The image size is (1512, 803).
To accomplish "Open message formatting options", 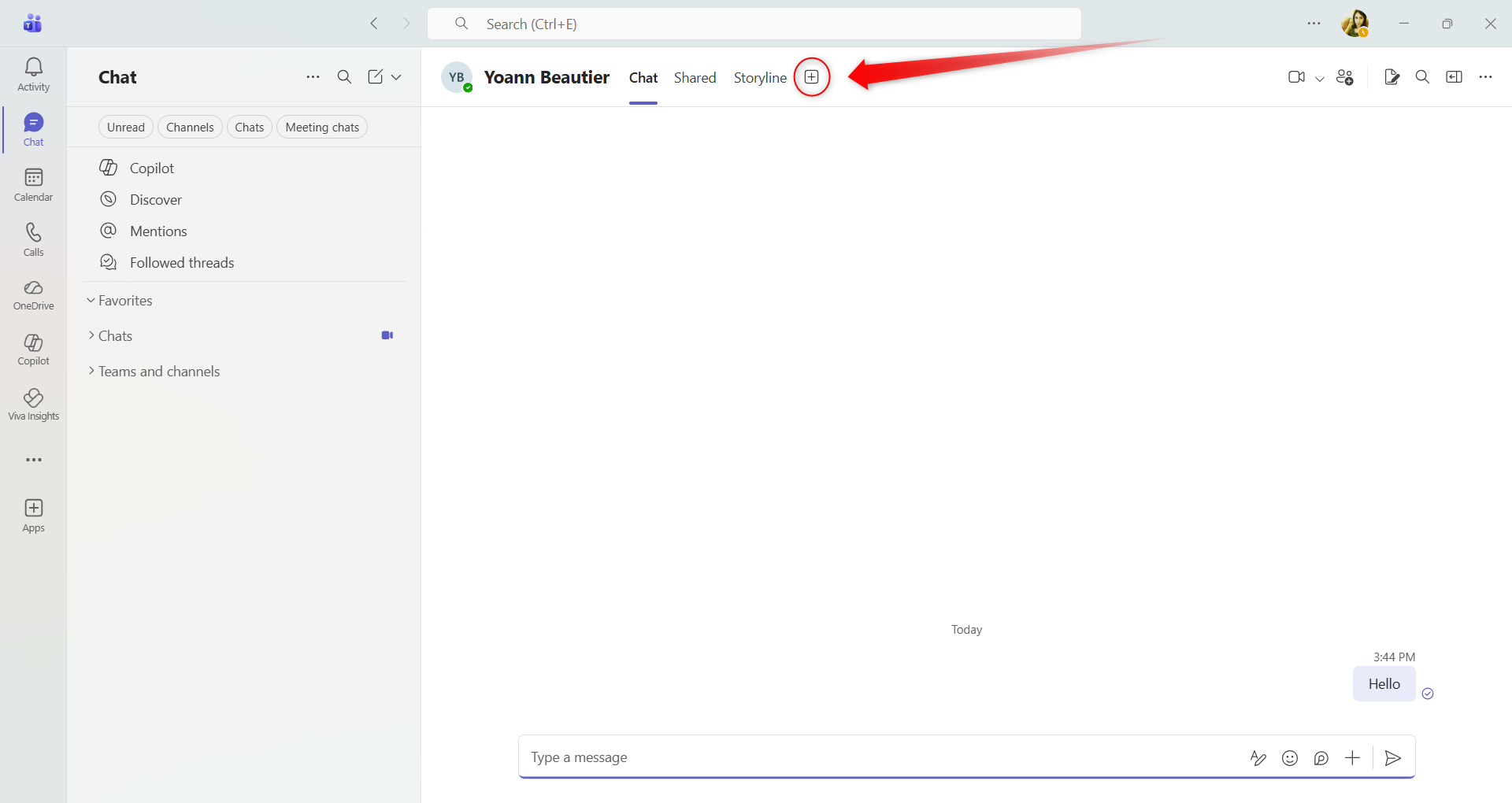I will (x=1258, y=758).
